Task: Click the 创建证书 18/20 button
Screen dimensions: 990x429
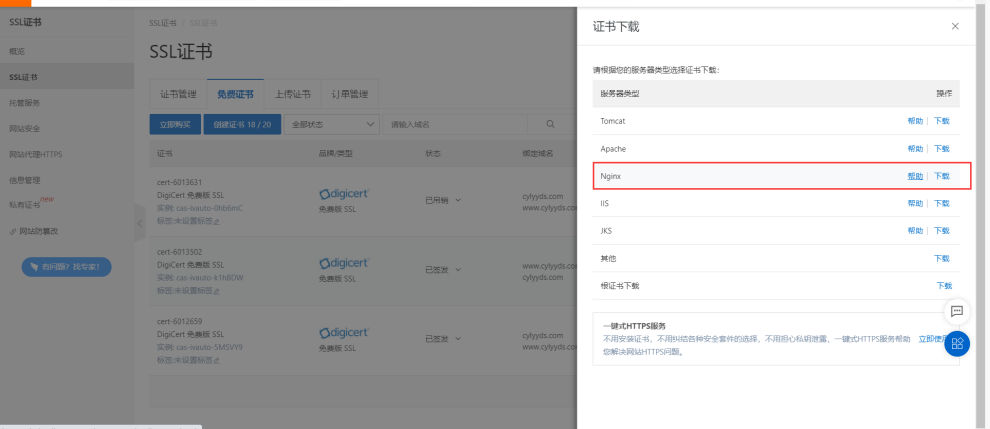Action: pyautogui.click(x=242, y=124)
